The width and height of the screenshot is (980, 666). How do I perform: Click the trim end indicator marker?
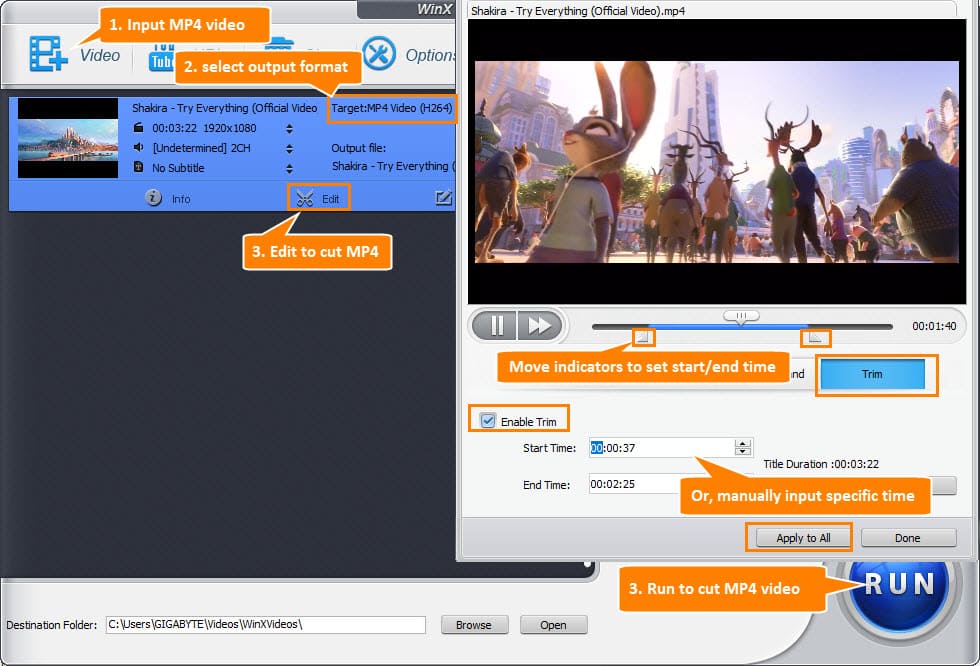click(x=815, y=337)
